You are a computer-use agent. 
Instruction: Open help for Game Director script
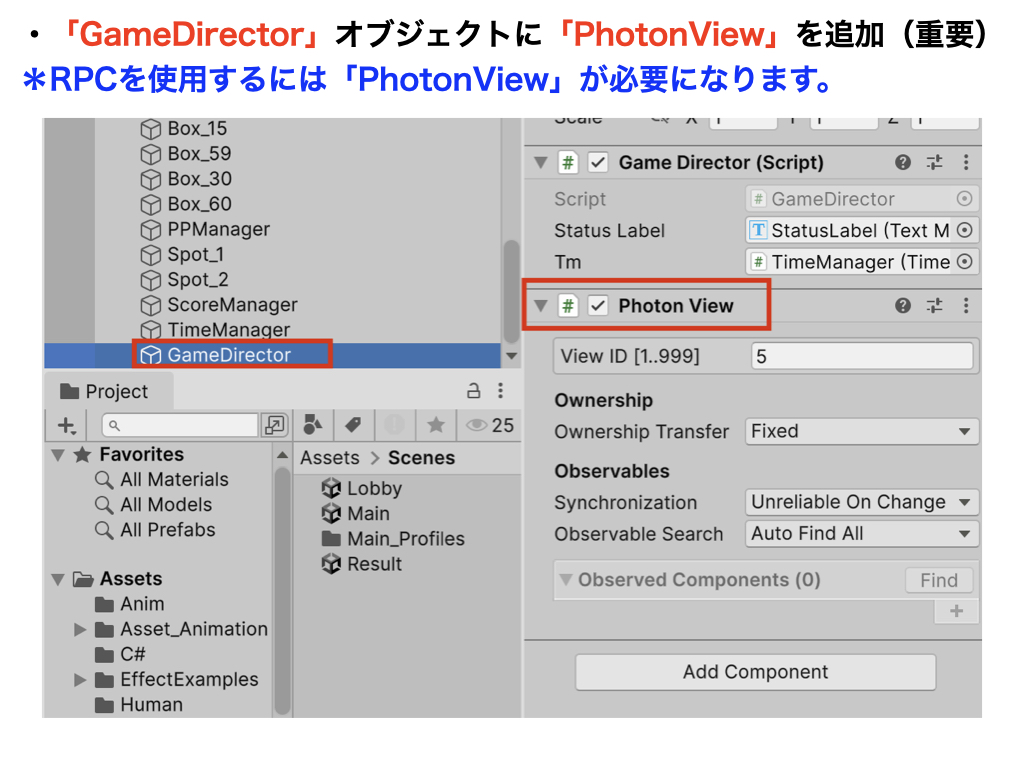tap(903, 163)
